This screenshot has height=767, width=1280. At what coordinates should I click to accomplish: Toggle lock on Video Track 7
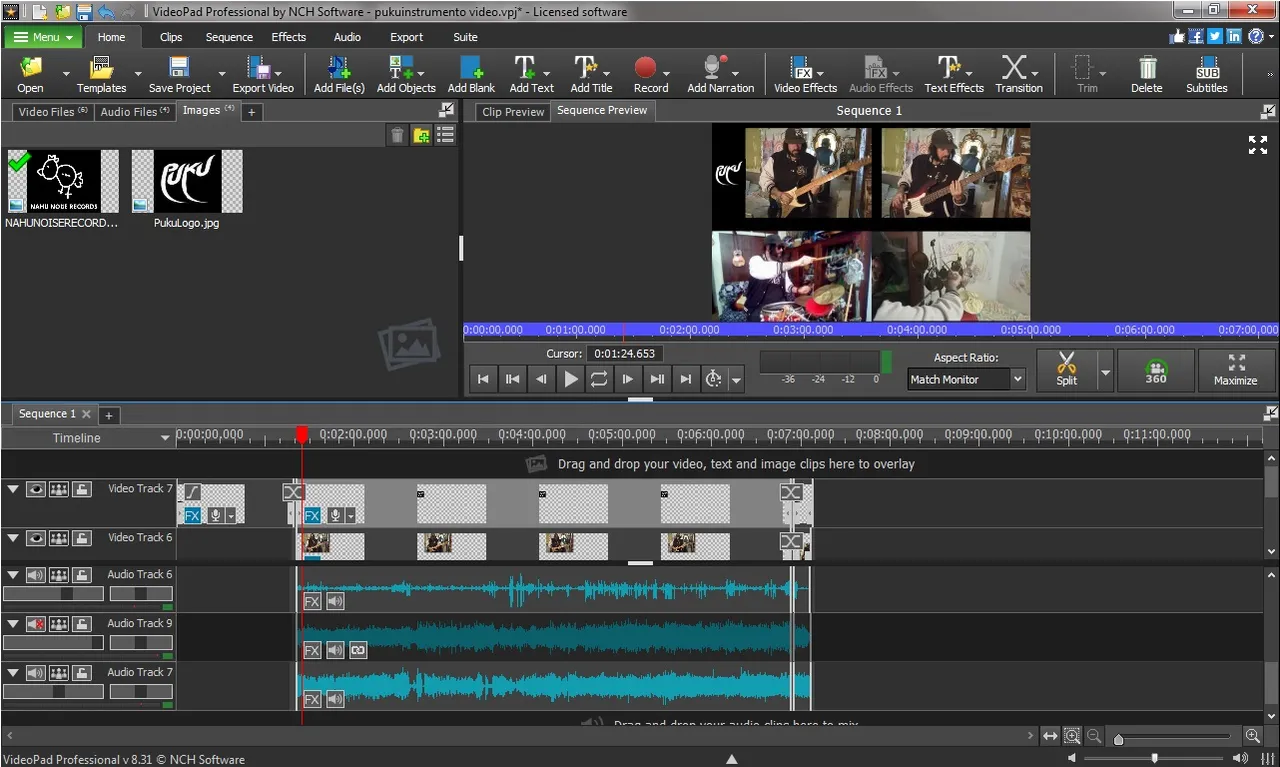82,489
